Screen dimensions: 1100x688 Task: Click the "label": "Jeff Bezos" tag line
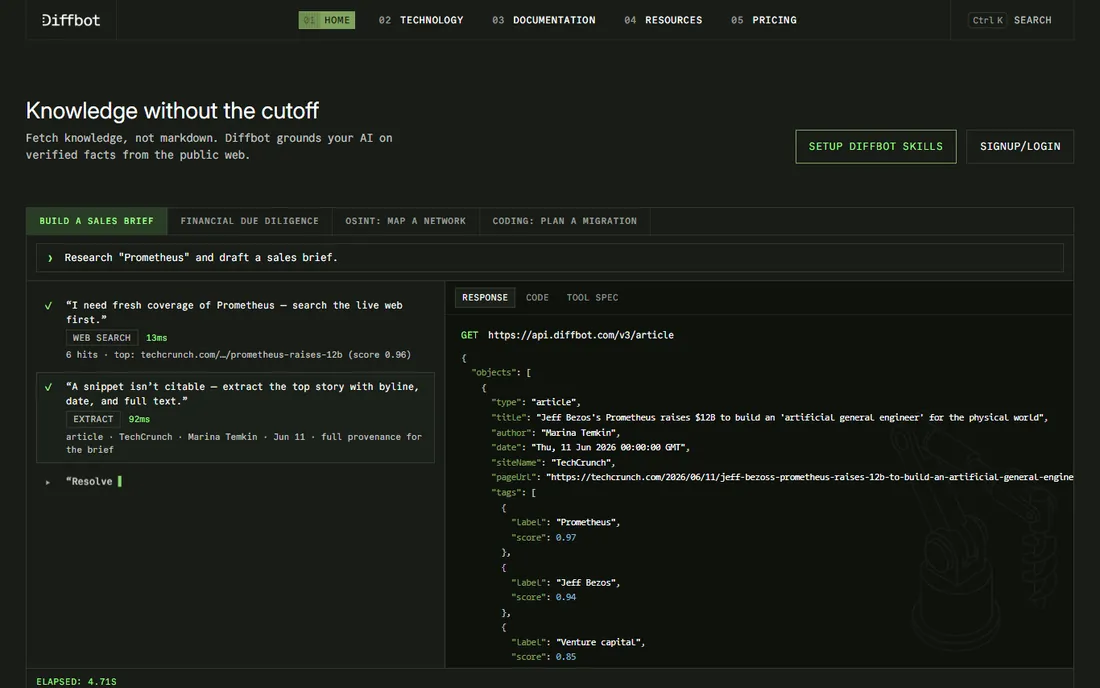click(565, 583)
